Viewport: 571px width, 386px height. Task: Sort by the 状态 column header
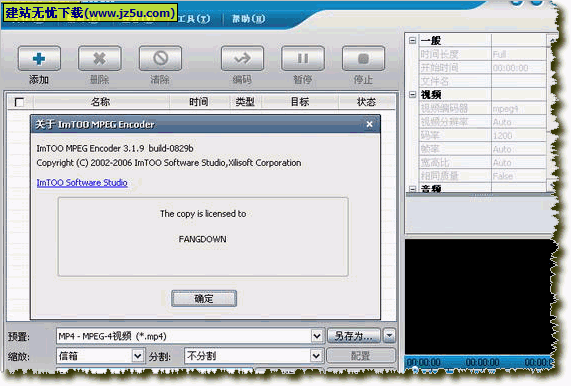click(x=366, y=102)
